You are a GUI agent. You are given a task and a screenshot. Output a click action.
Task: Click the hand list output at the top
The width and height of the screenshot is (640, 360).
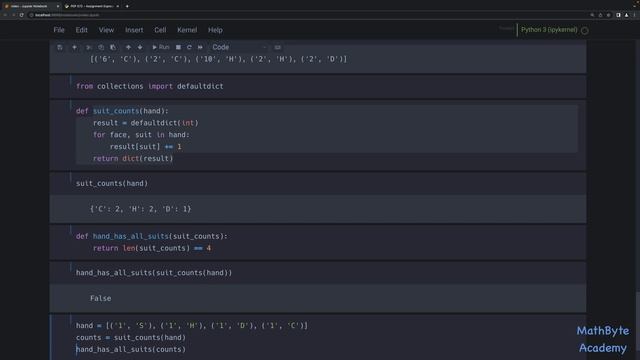218,59
